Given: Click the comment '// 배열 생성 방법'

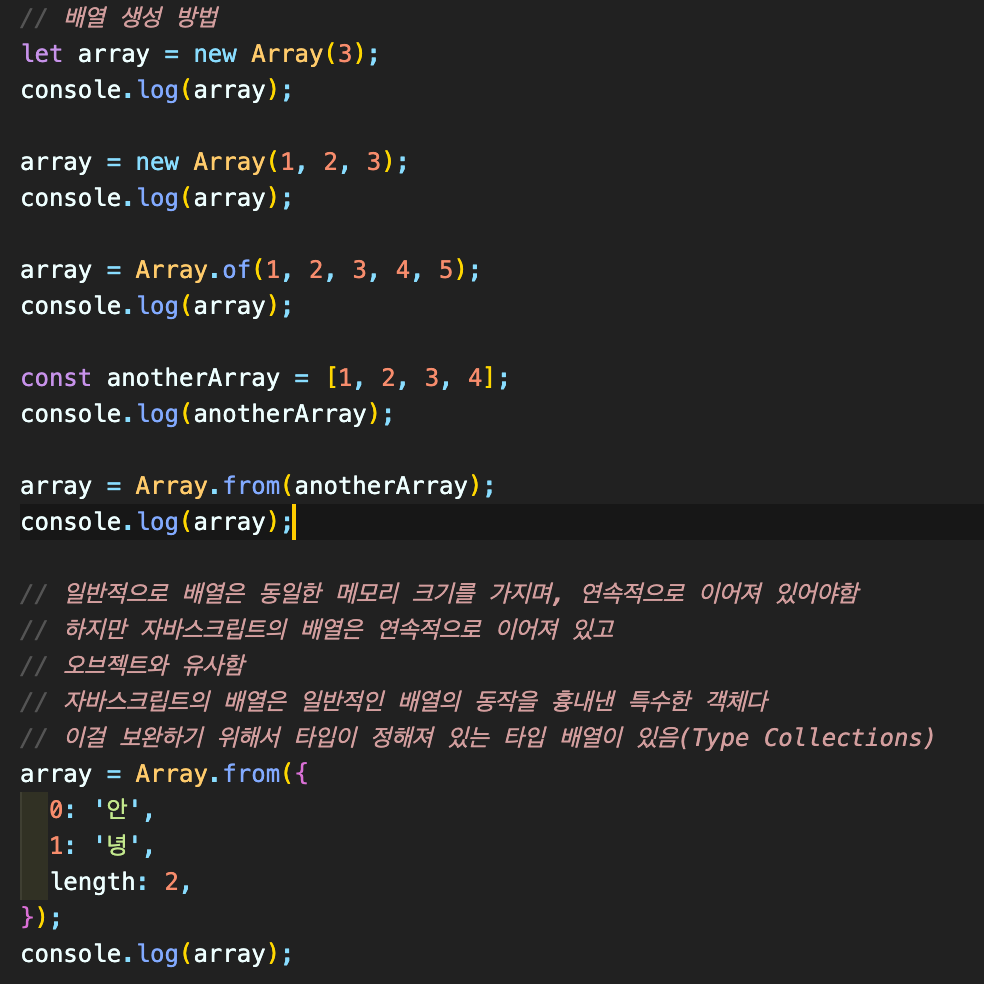Looking at the screenshot, I should (x=119, y=18).
